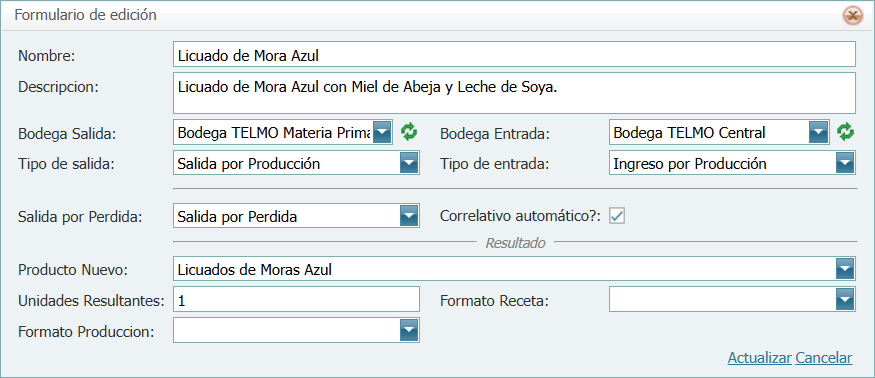Refresh the Bodega Salida list
Viewport: 875px width, 378px height.
[409, 133]
